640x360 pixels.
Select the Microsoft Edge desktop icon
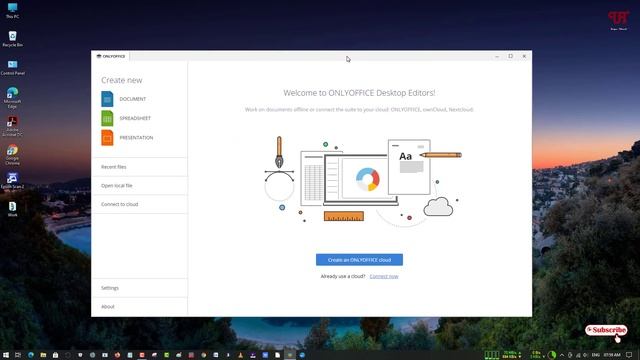pos(13,98)
